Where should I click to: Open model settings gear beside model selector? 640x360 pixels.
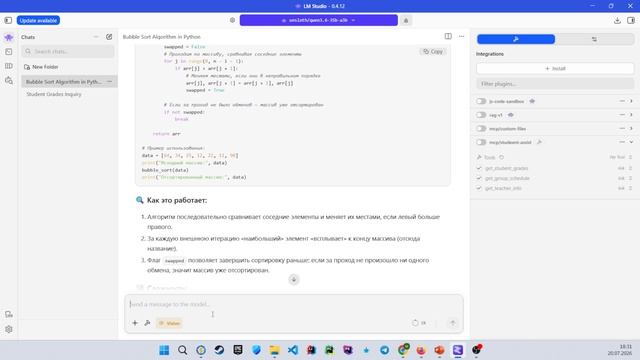(x=232, y=20)
